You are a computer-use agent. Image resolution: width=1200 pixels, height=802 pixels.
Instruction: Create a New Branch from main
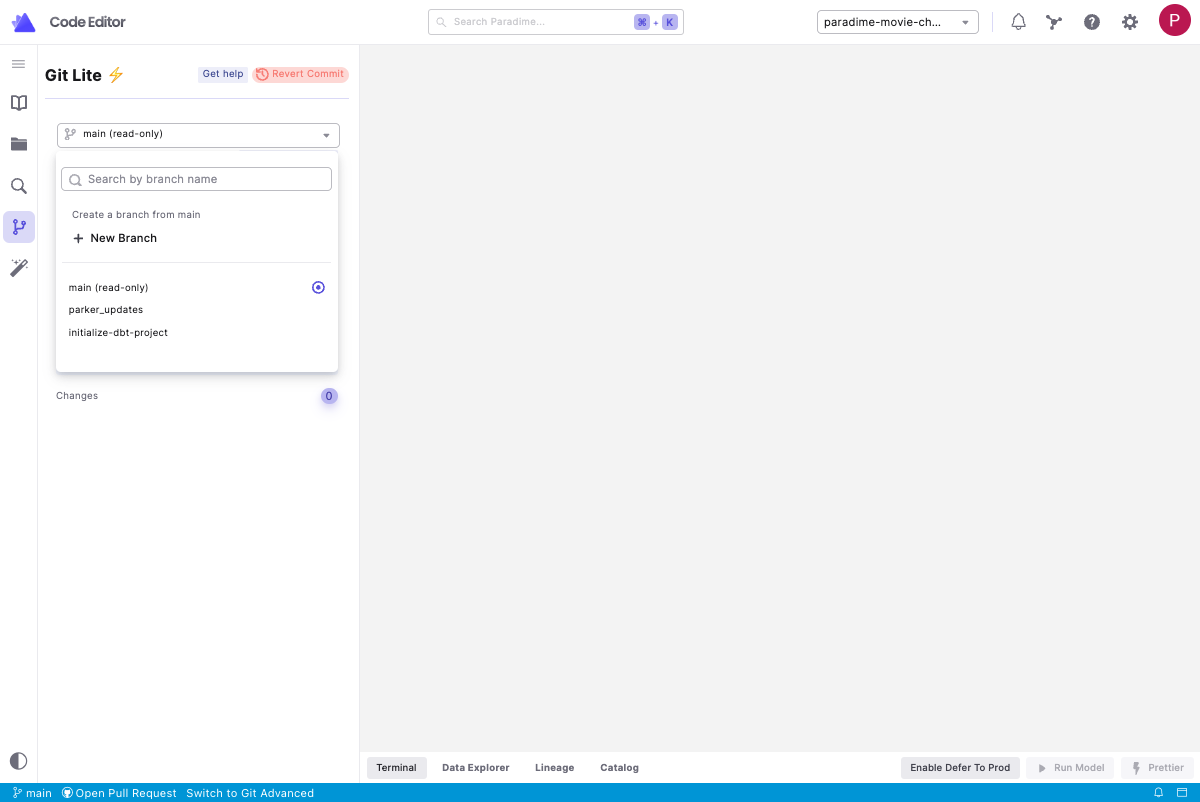click(115, 238)
